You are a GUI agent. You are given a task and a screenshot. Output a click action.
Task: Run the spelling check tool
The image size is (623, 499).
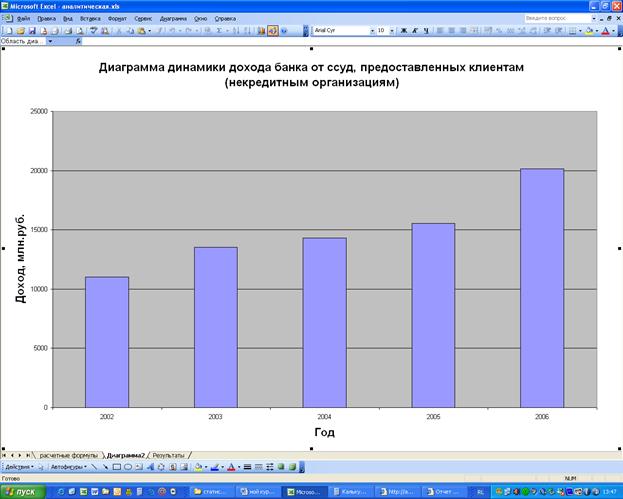coord(93,31)
